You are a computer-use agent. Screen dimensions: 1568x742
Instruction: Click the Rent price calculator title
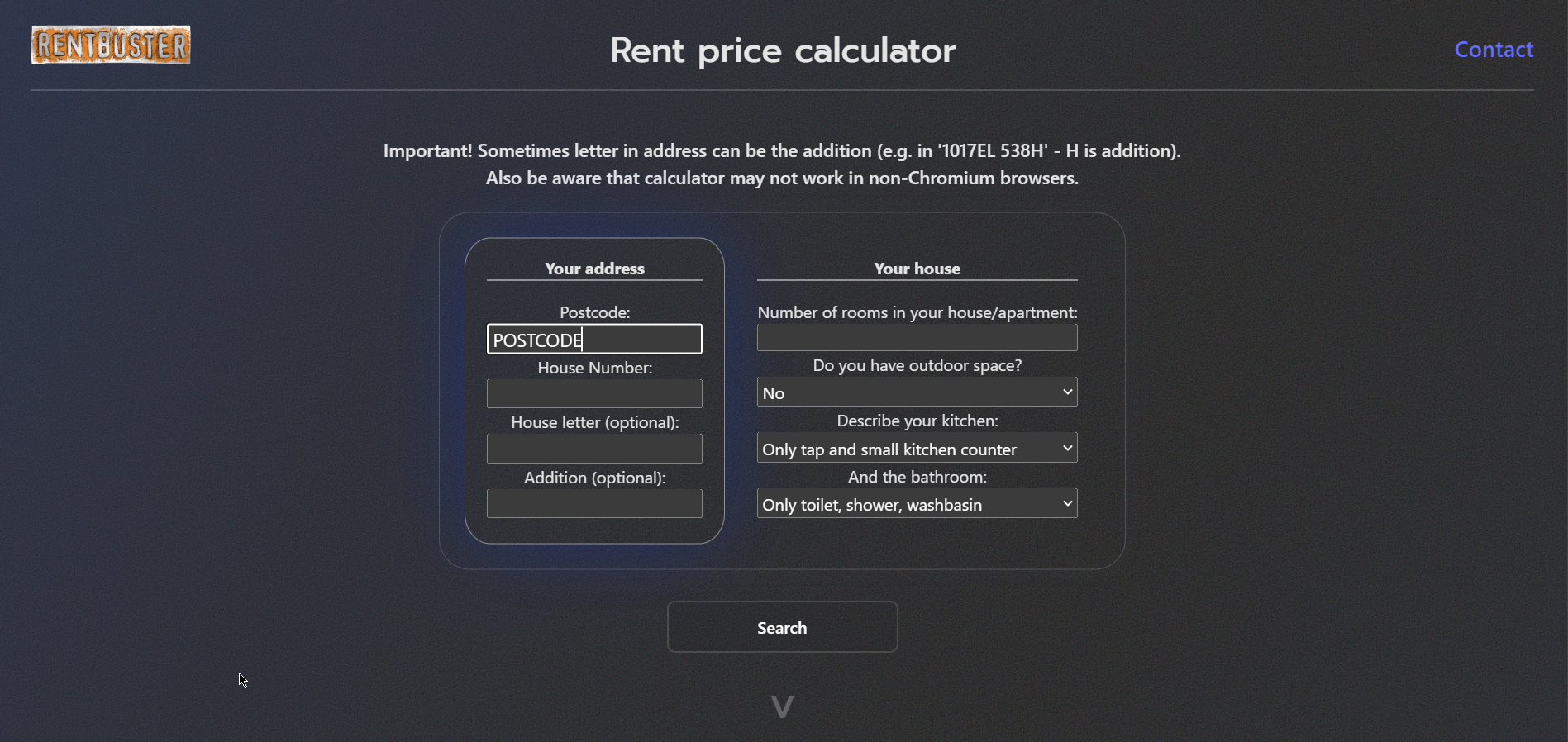tap(783, 51)
